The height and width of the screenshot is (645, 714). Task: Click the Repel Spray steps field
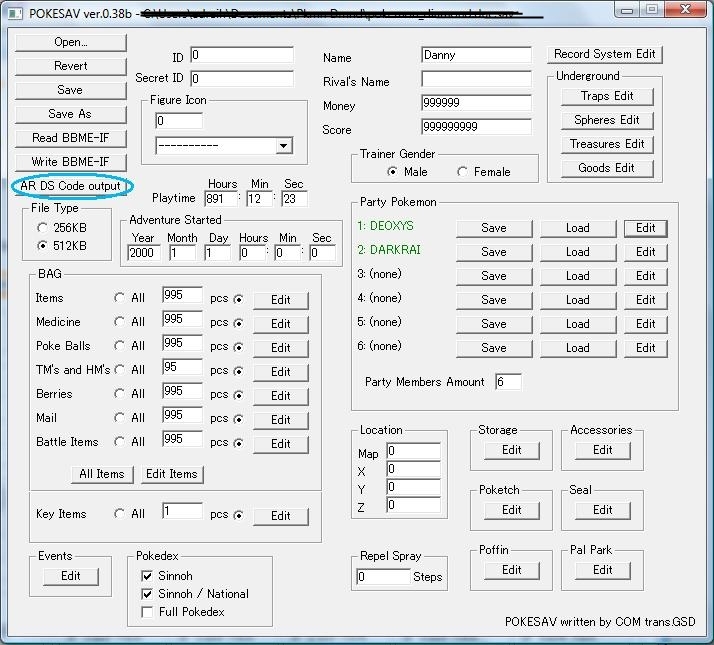tap(383, 577)
